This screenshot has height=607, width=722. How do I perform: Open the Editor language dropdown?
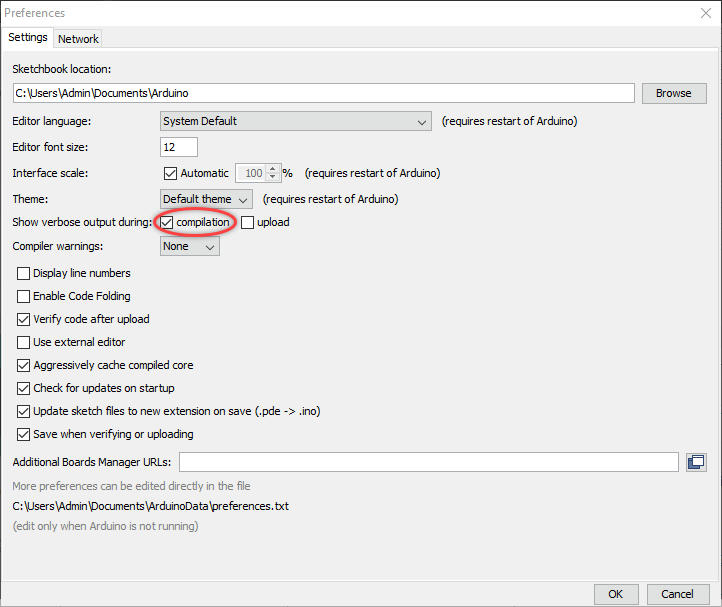click(x=296, y=121)
